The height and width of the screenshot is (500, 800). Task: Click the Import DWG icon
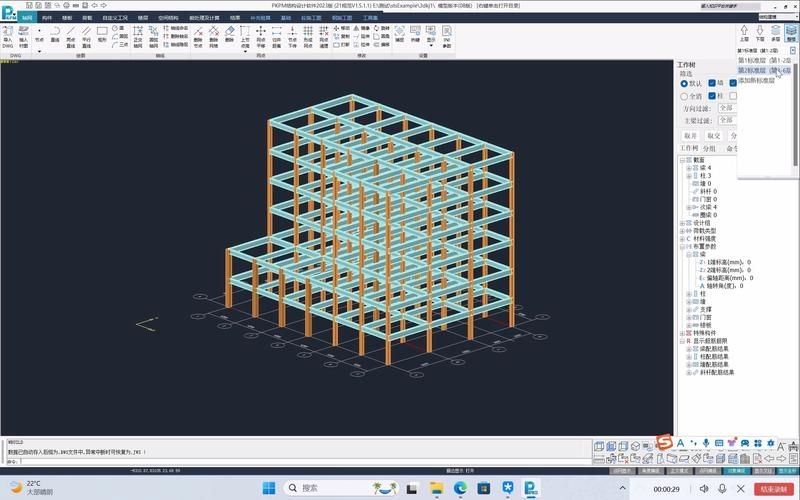pos(8,34)
